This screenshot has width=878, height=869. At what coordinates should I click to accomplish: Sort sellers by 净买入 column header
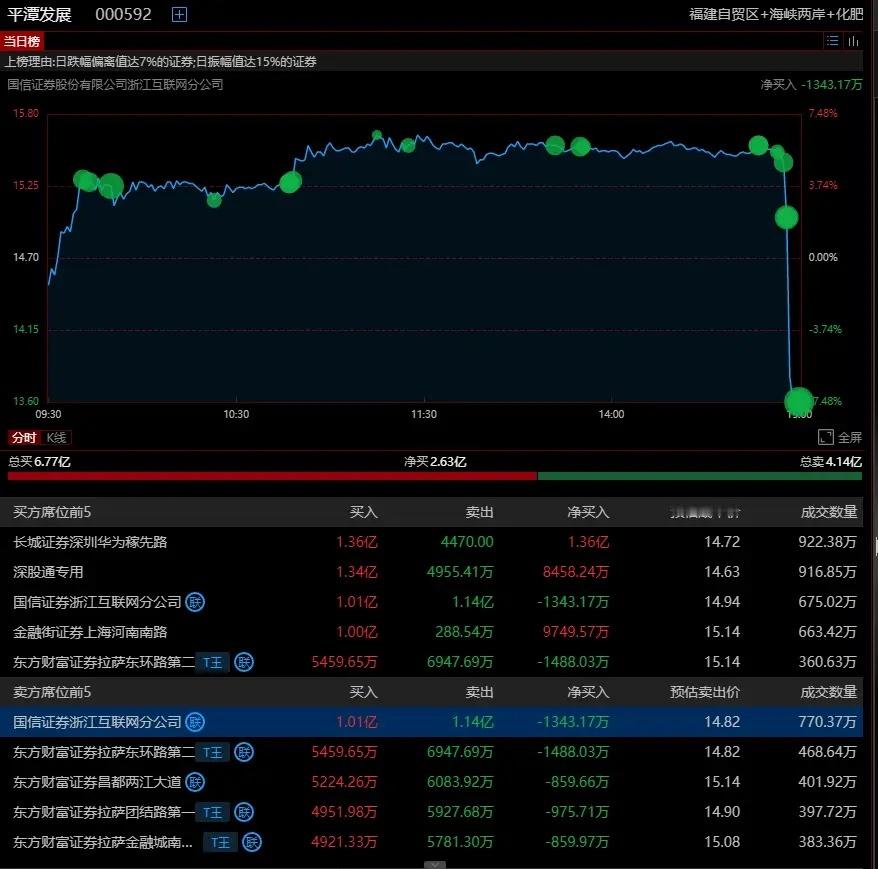pos(587,692)
